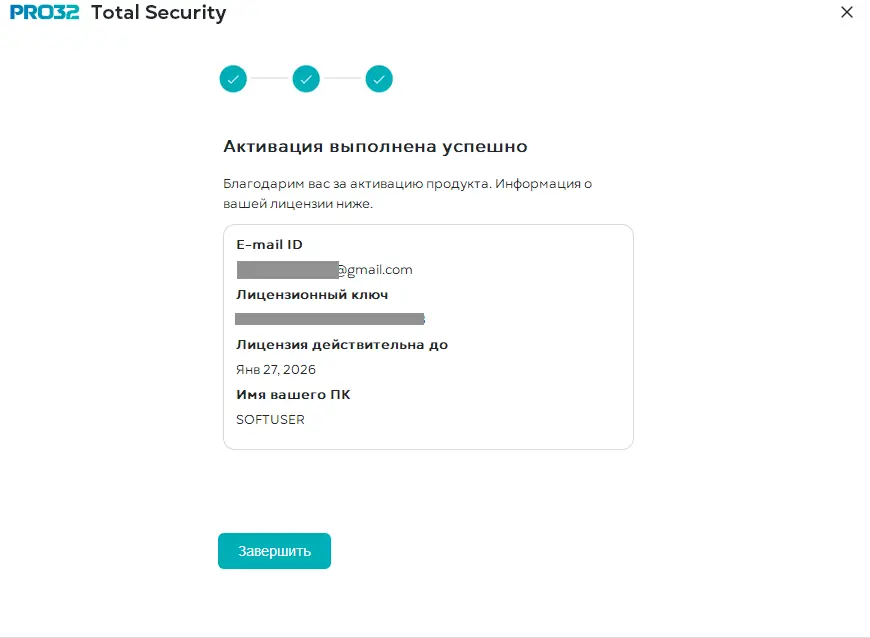Click the third completed step checkmark
Viewport: 870px width, 638px height.
[x=379, y=79]
